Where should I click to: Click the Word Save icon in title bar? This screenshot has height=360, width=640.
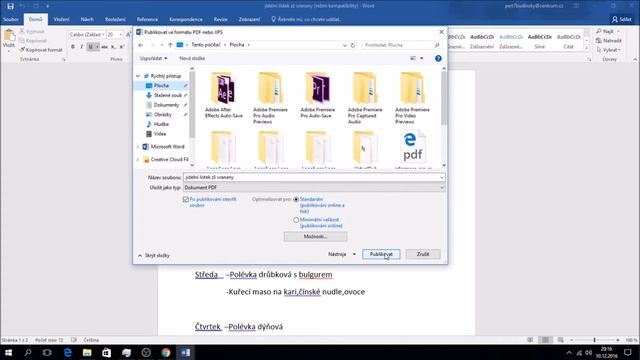(x=11, y=6)
